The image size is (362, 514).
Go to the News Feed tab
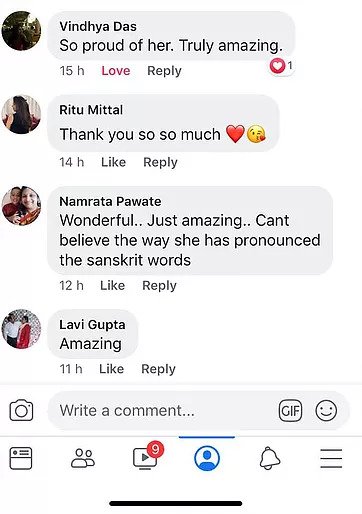[x=21, y=458]
